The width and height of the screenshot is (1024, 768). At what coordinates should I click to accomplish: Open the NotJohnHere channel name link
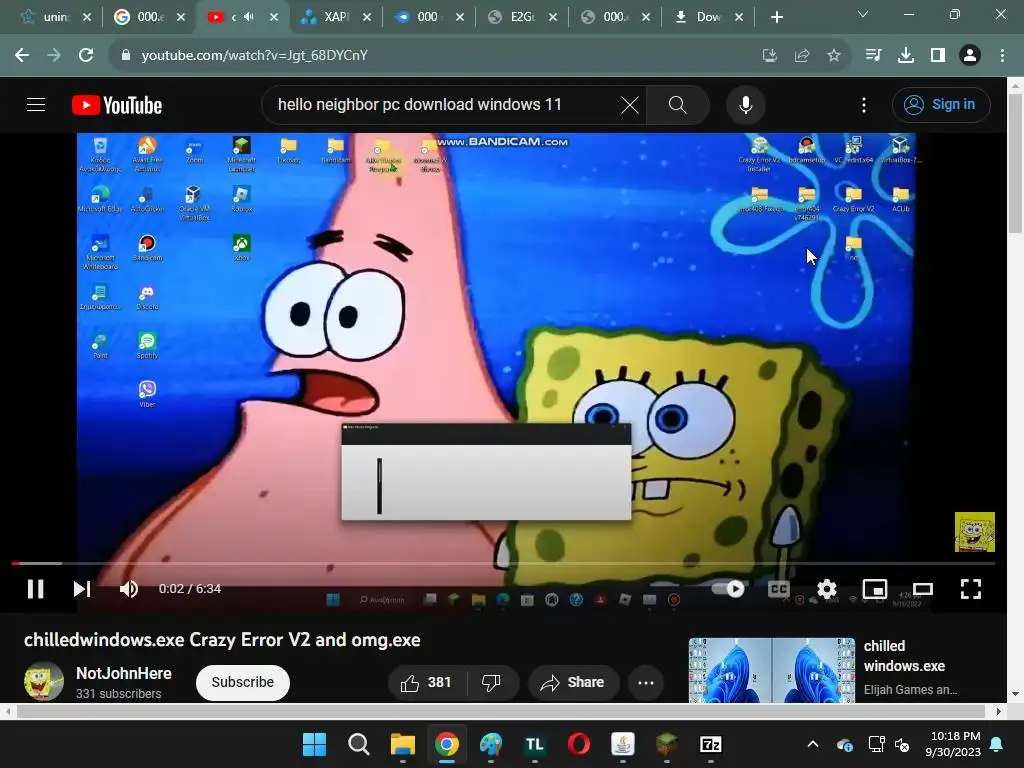tap(123, 673)
